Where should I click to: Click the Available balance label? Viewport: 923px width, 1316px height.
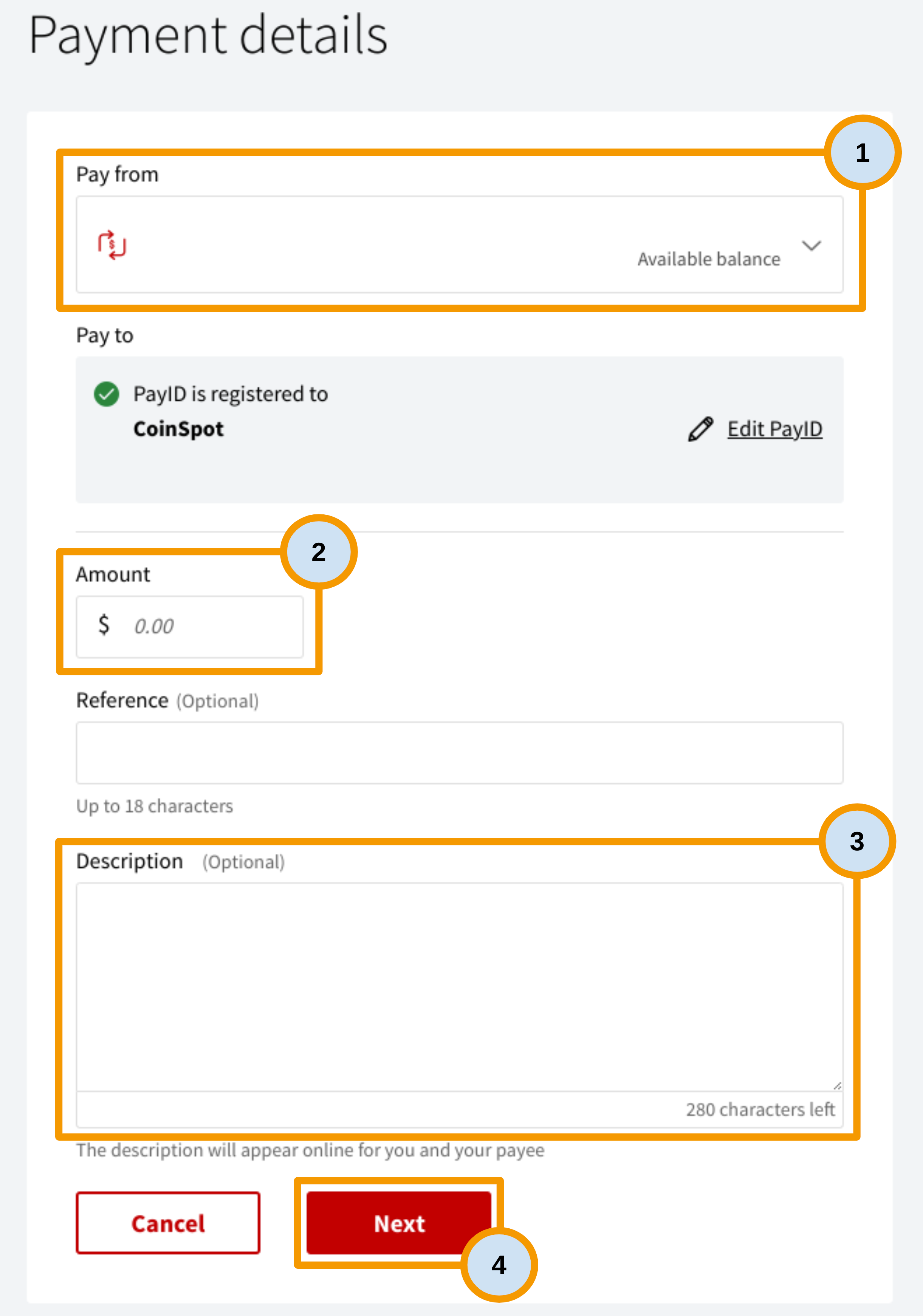[709, 259]
